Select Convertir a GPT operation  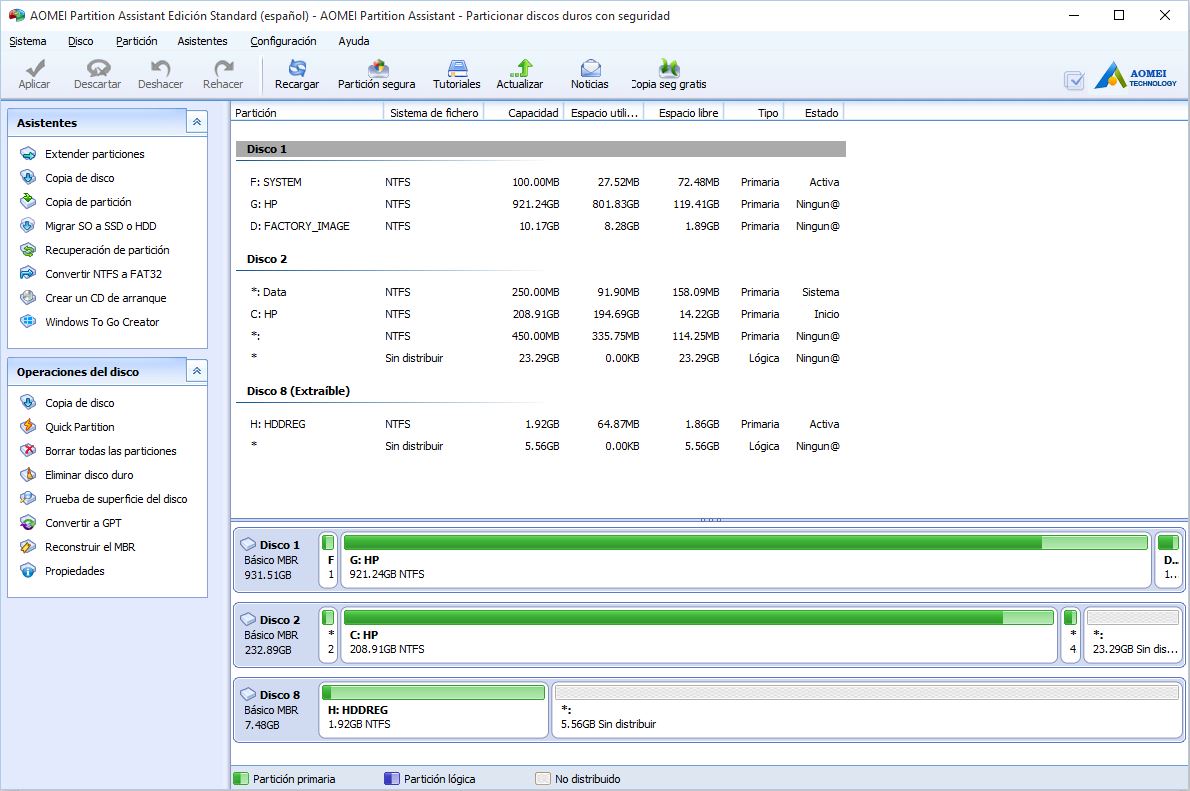pyautogui.click(x=83, y=523)
